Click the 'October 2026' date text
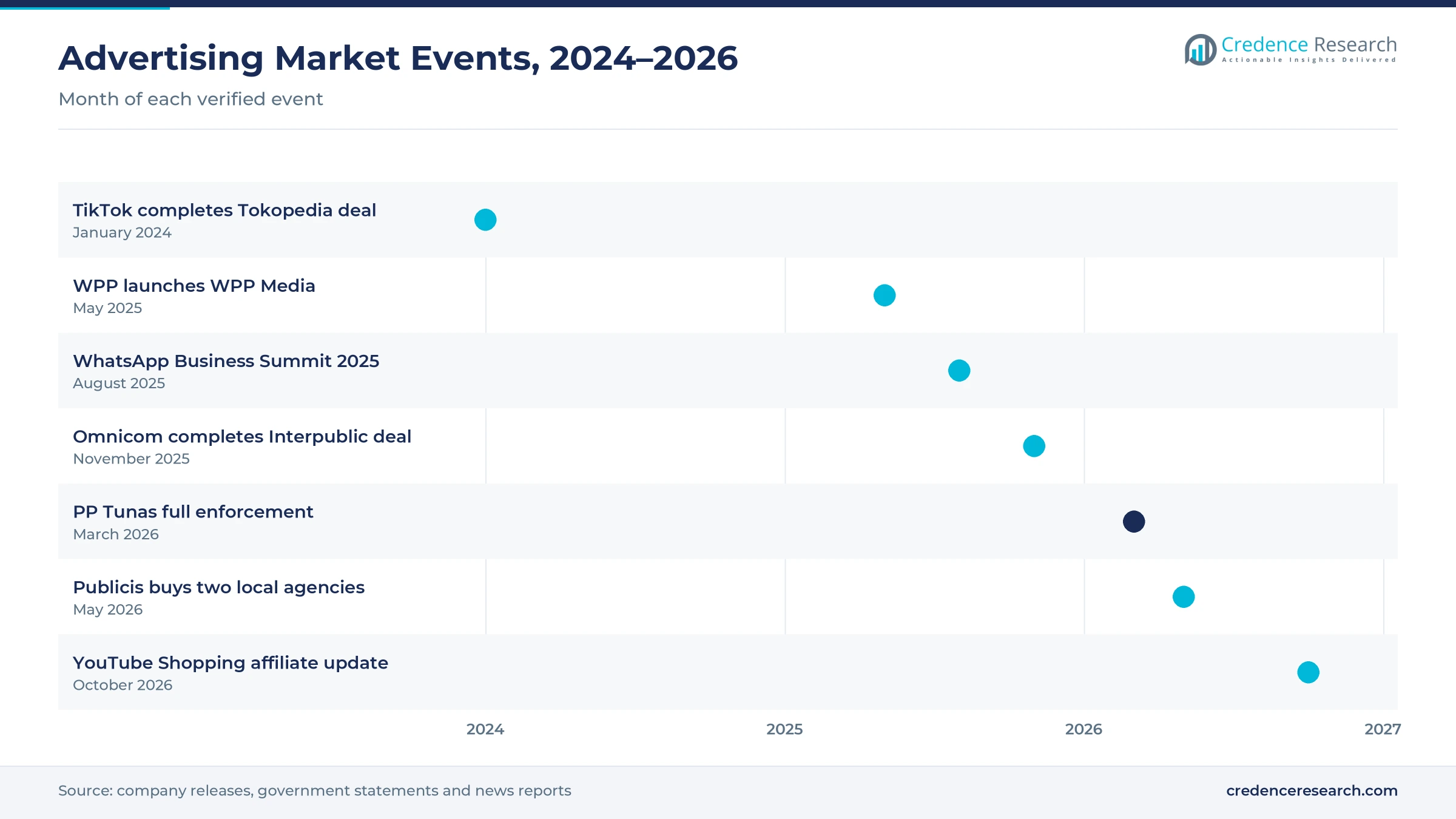The width and height of the screenshot is (1456, 819). coord(123,685)
